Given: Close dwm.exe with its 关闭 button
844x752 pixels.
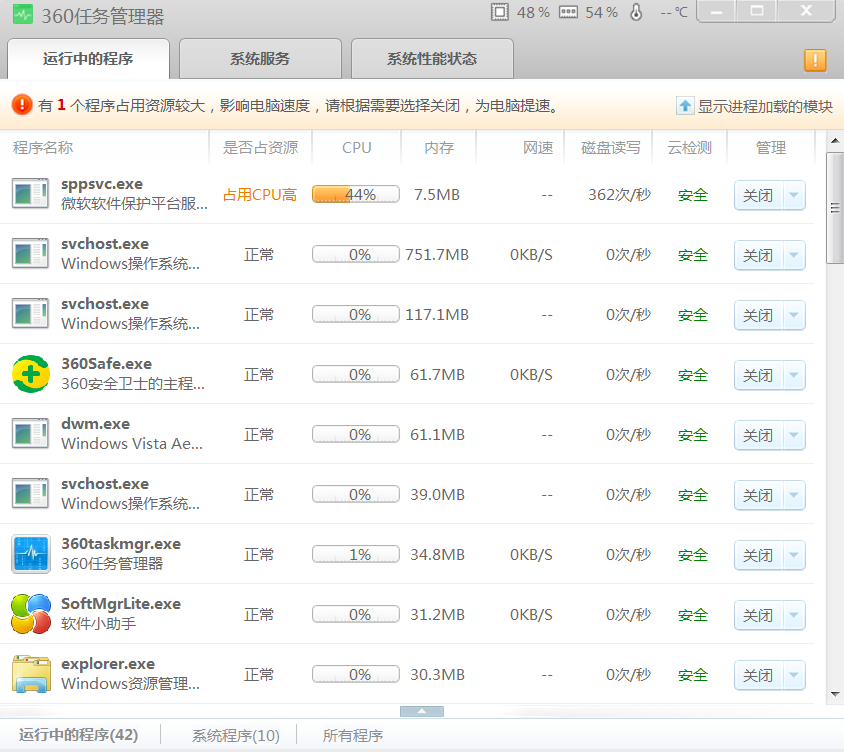Looking at the screenshot, I should pyautogui.click(x=758, y=435).
